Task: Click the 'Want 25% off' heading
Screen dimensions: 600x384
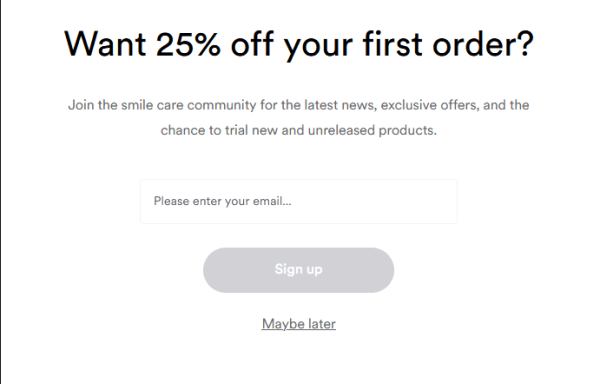Action: click(298, 44)
